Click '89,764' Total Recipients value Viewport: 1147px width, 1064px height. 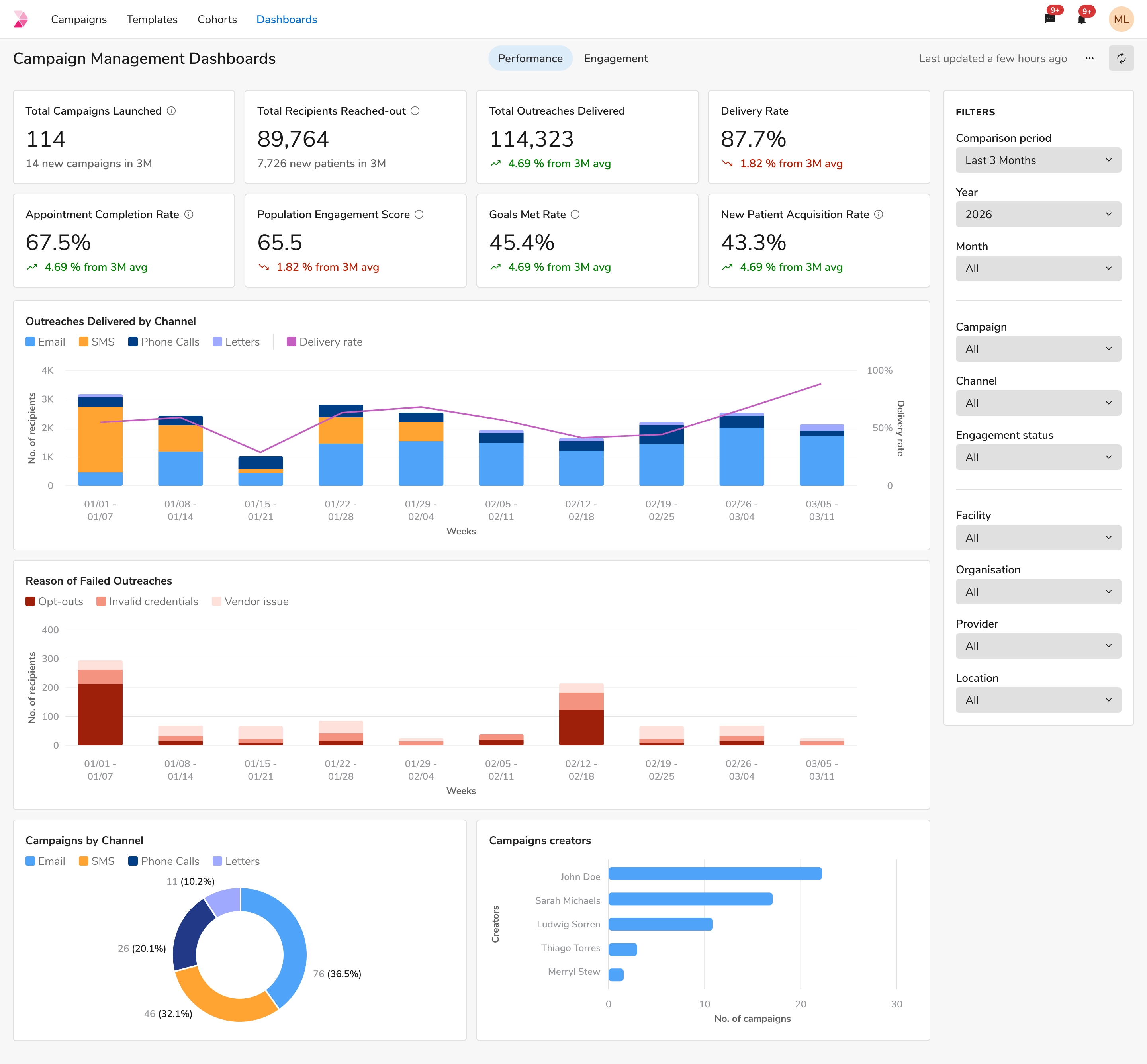[x=293, y=139]
